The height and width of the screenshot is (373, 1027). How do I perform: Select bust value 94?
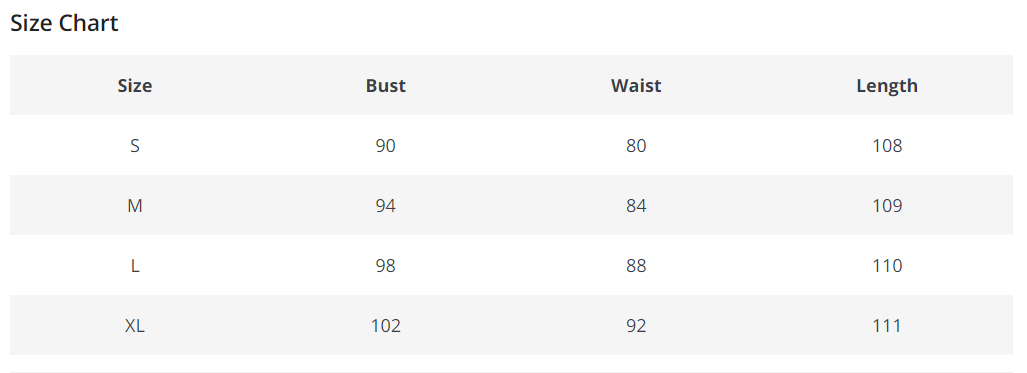386,206
